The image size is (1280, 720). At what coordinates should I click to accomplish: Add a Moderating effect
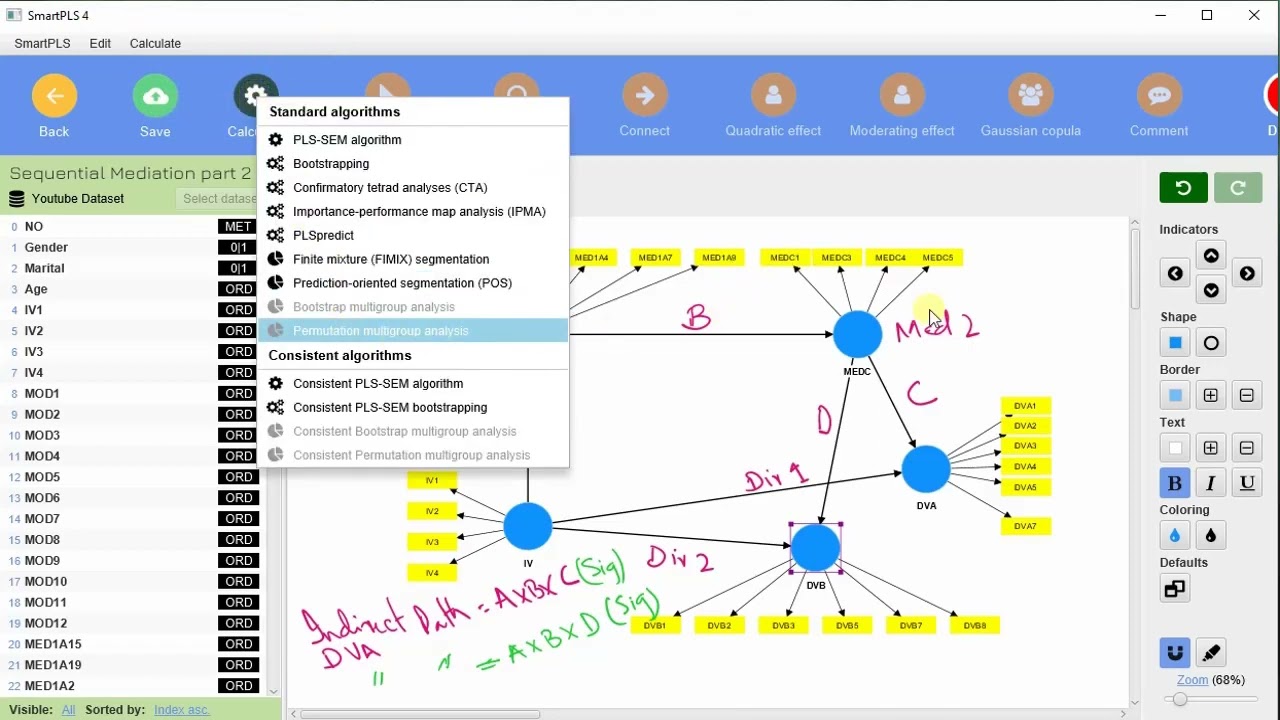902,97
